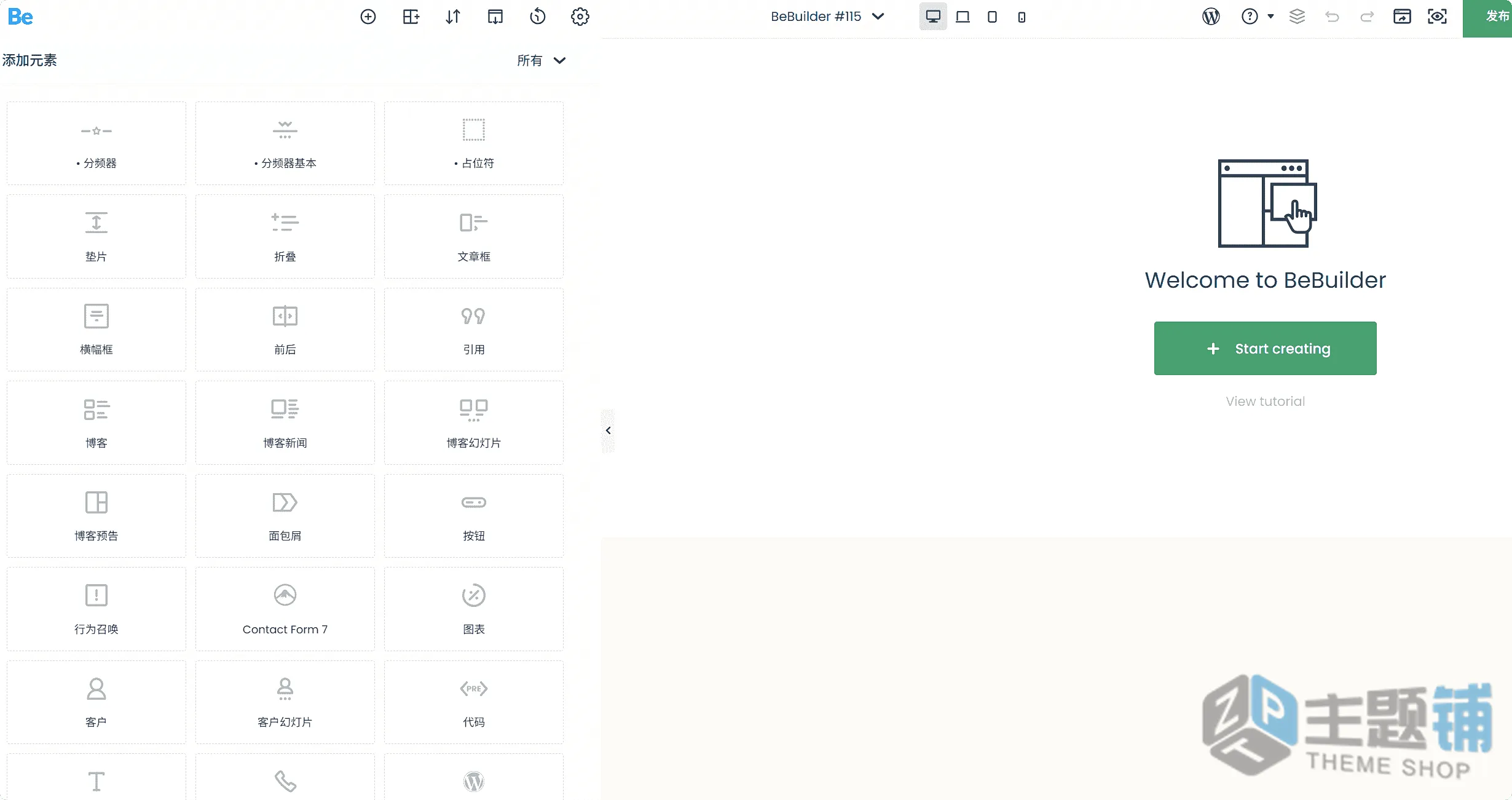Screen dimensions: 1512x800
Task: Add the 折叠 accordion element
Action: click(285, 237)
